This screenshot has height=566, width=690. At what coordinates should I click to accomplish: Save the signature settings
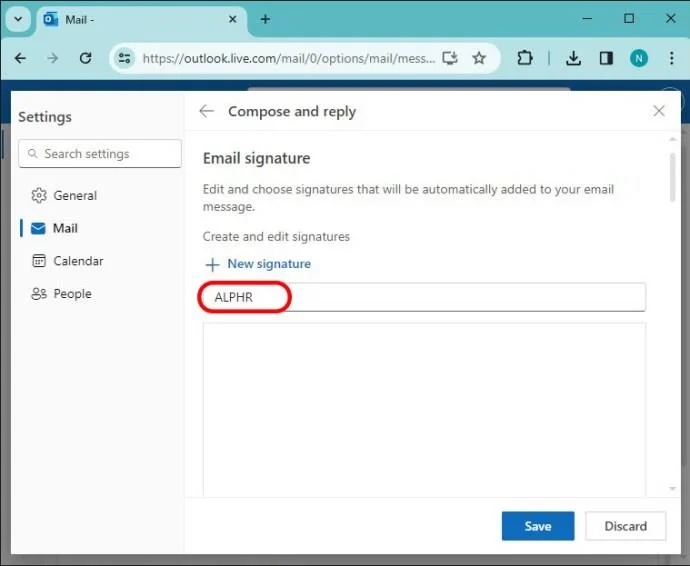click(538, 526)
